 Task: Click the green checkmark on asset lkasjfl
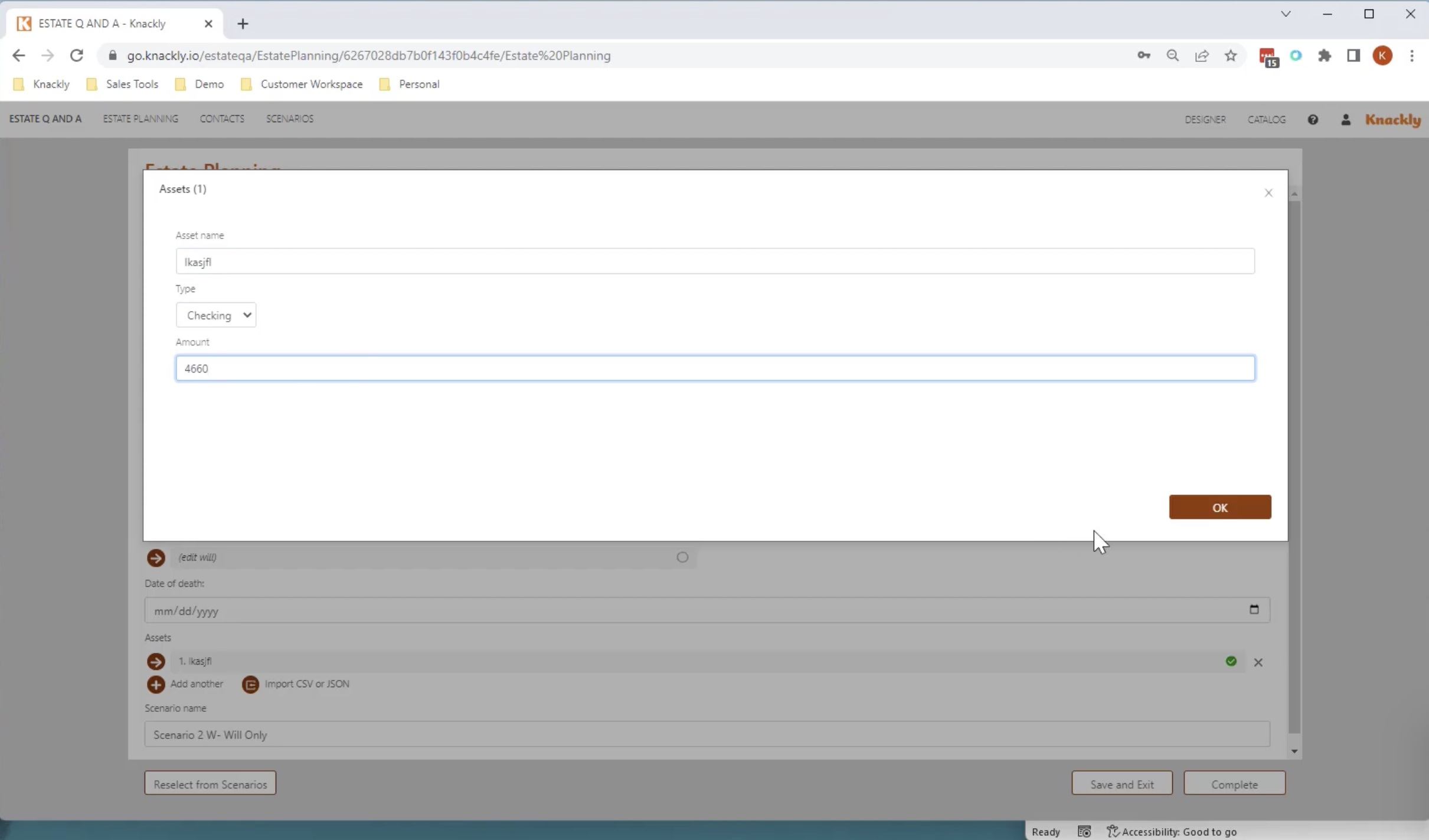coord(1231,662)
